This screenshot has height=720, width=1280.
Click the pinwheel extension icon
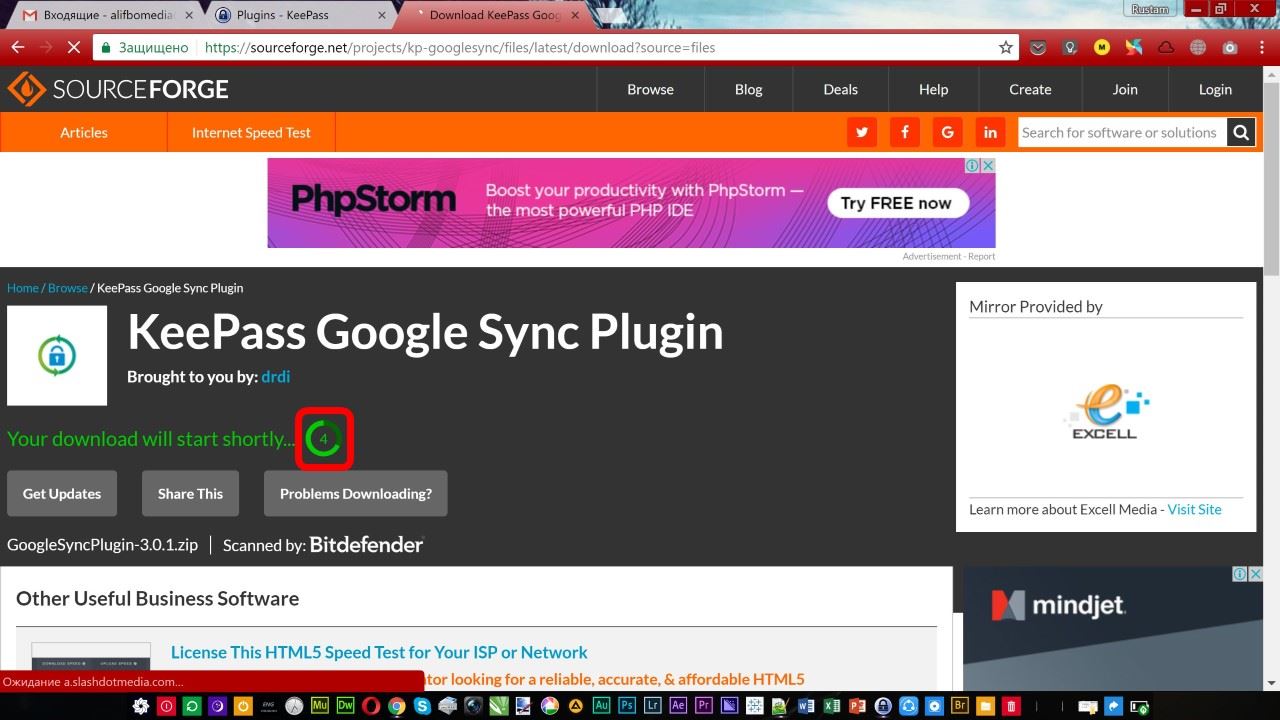[1134, 47]
